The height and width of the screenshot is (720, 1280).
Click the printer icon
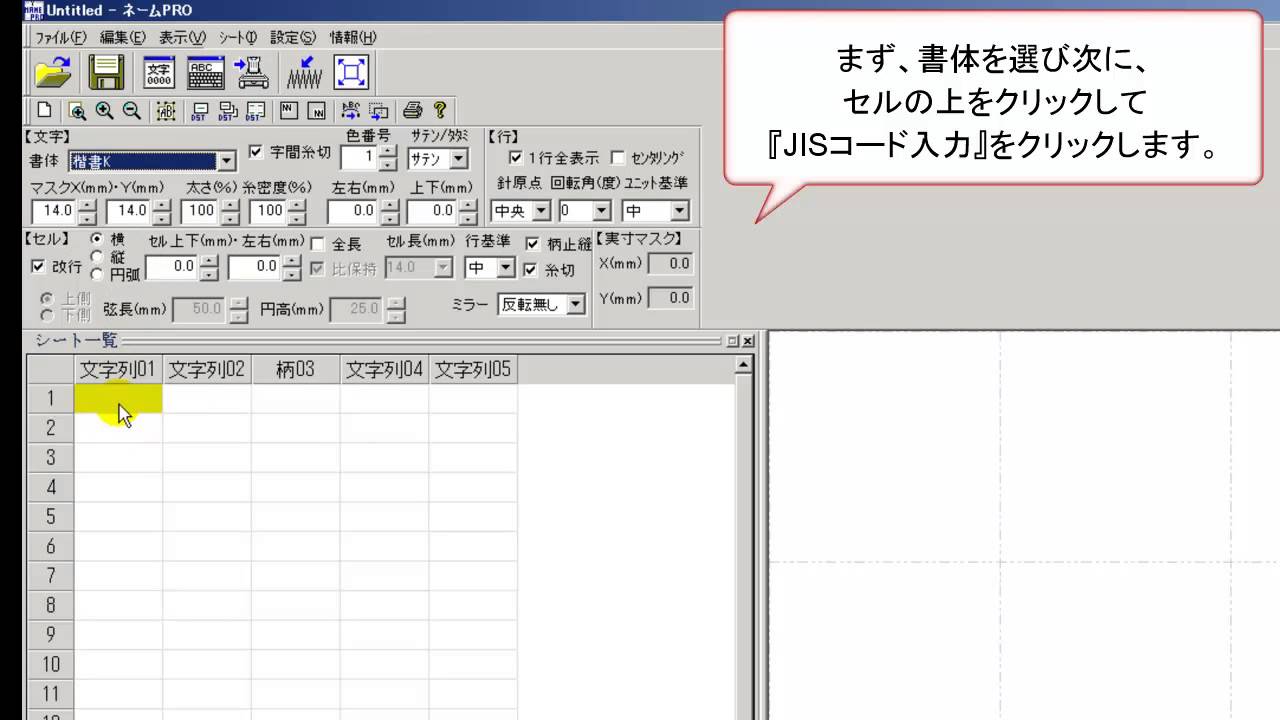tap(412, 110)
